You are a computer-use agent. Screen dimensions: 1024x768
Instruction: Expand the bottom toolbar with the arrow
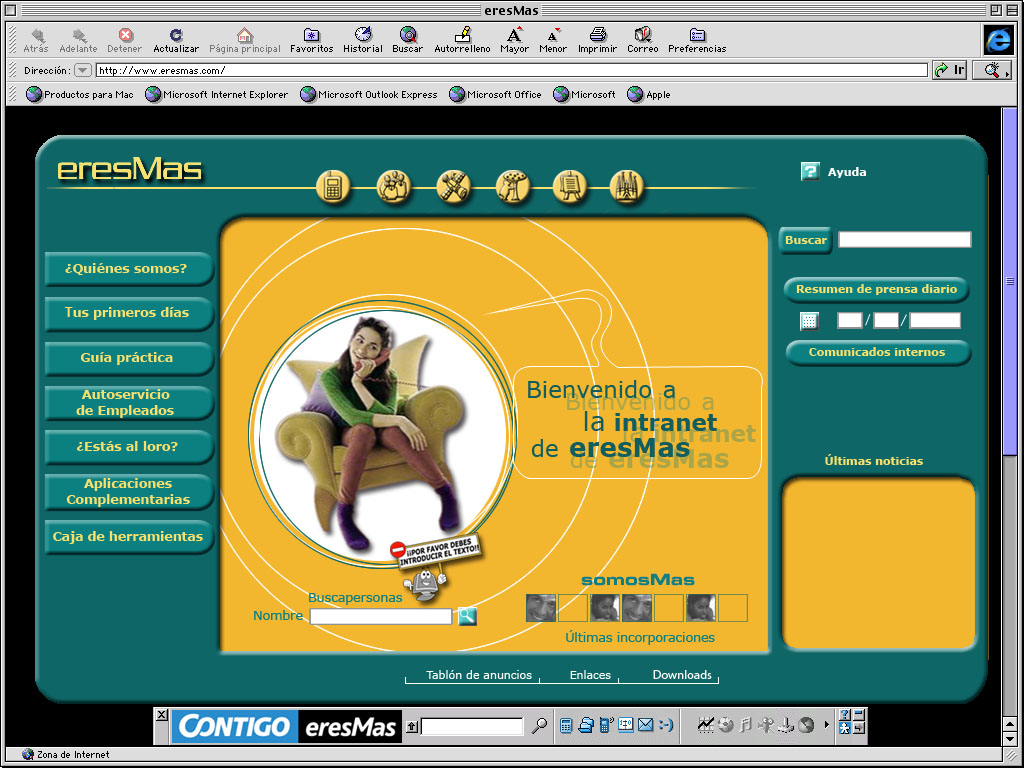(x=826, y=724)
